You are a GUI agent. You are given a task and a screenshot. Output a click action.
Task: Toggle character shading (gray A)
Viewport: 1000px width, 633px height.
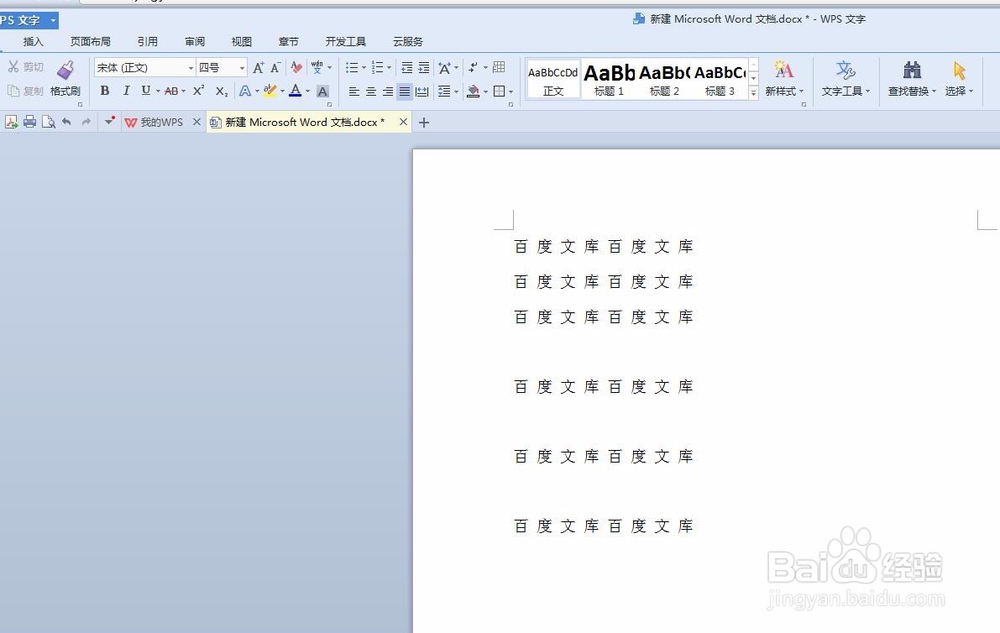[x=323, y=91]
